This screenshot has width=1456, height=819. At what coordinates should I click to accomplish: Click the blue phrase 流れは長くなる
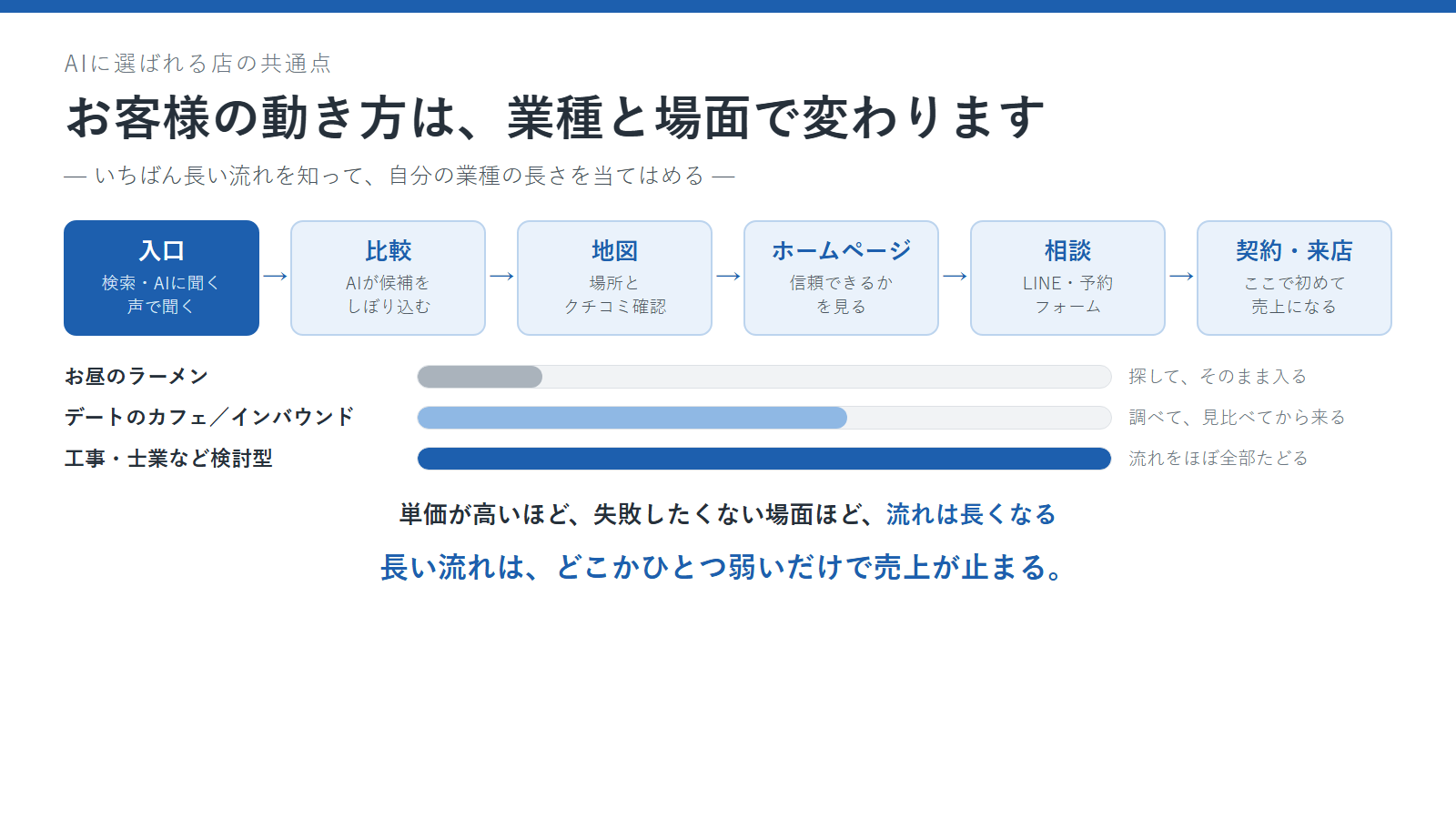pos(971,514)
